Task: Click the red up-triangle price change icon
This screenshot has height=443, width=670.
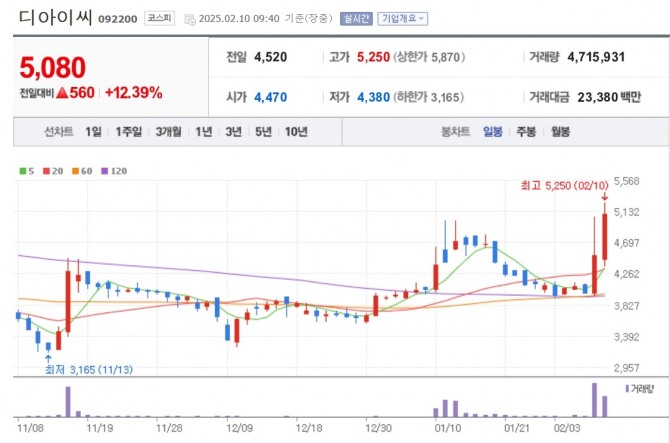Action: click(60, 92)
